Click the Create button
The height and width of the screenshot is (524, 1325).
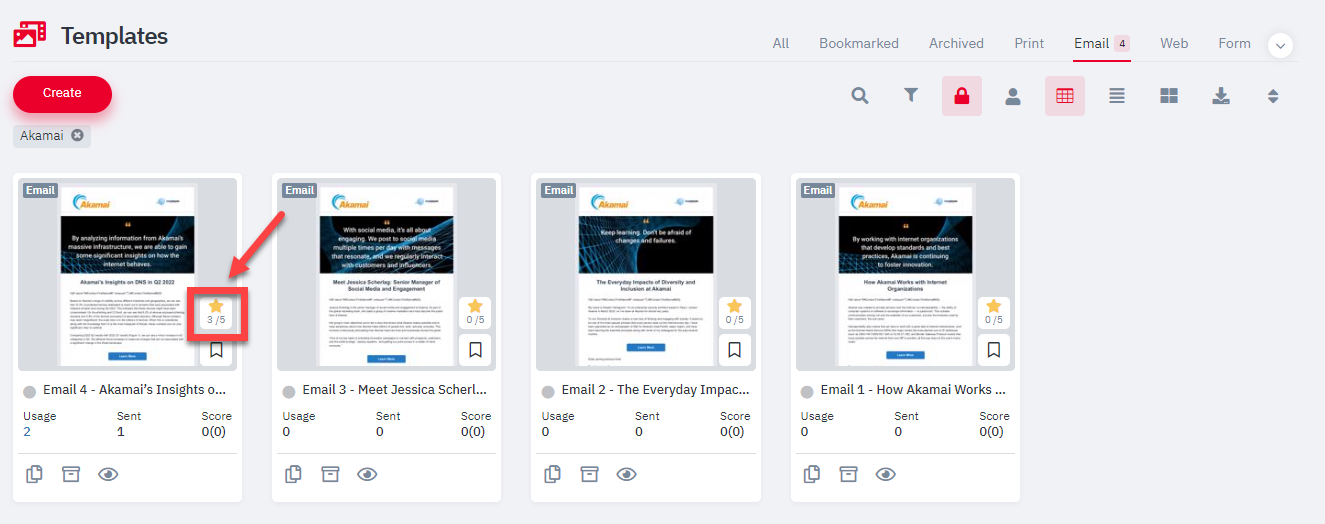[x=62, y=93]
